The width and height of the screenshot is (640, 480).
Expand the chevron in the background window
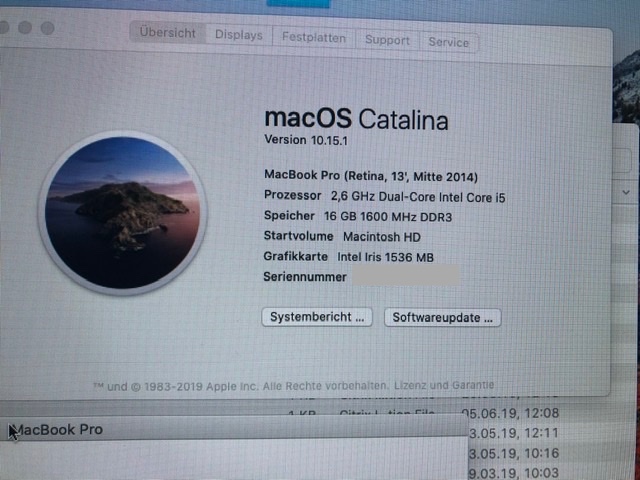626,192
